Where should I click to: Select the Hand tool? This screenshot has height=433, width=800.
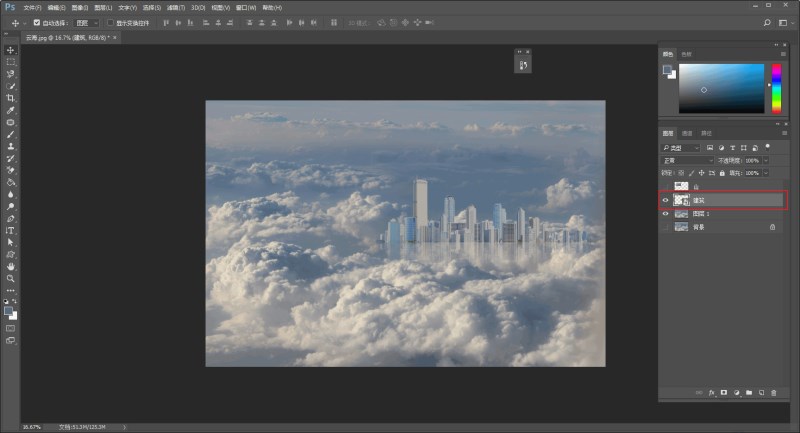11,267
